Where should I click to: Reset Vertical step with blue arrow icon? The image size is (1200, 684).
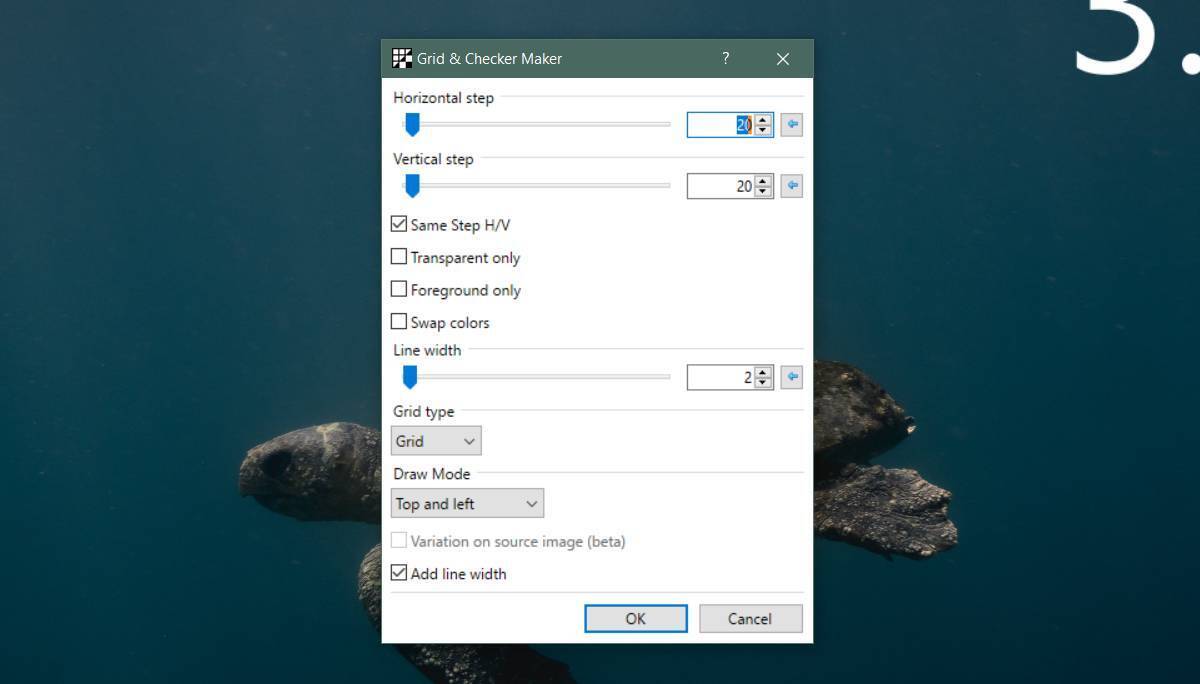(x=790, y=186)
